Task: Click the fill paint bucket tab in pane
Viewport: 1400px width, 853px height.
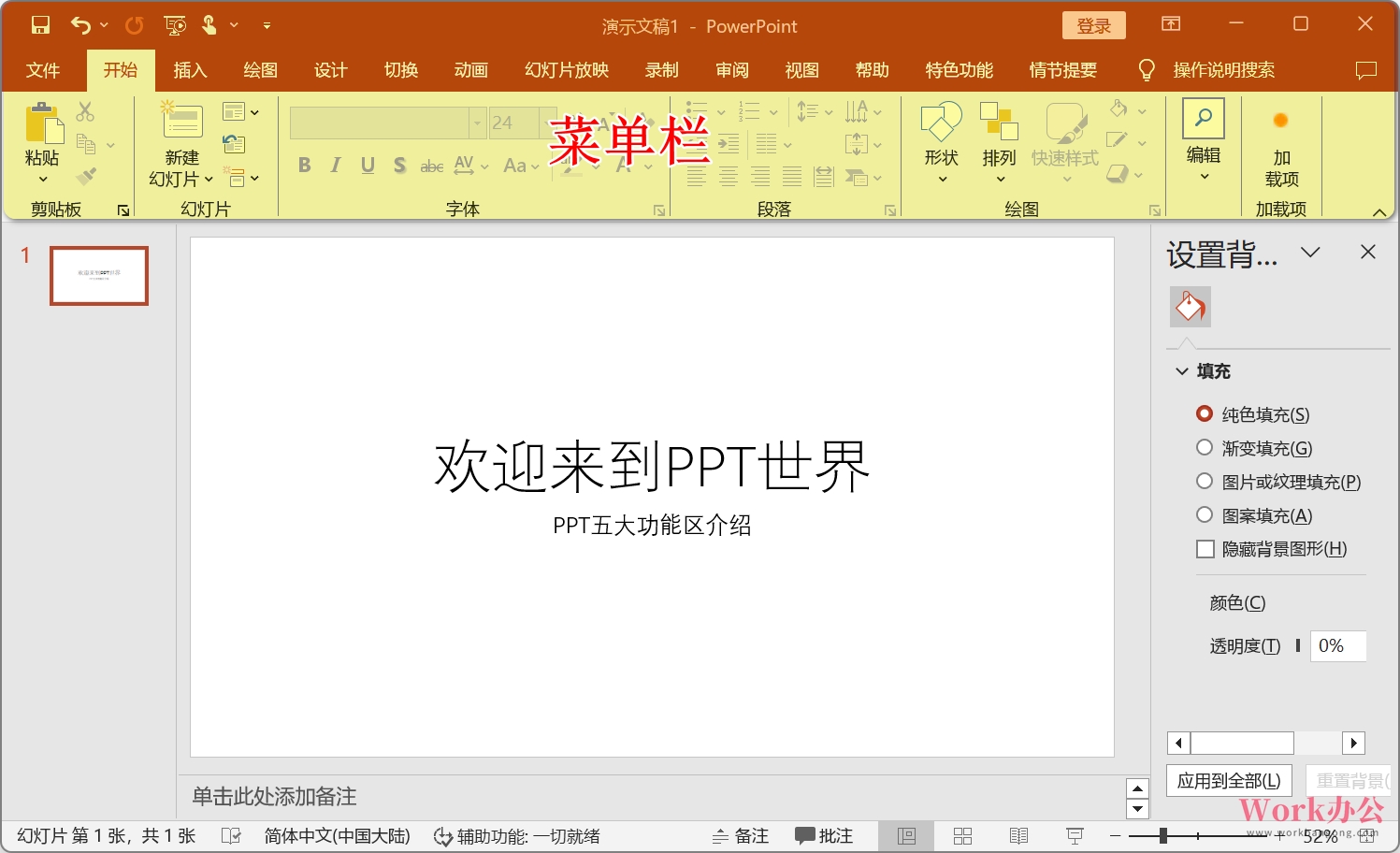Action: [1191, 307]
